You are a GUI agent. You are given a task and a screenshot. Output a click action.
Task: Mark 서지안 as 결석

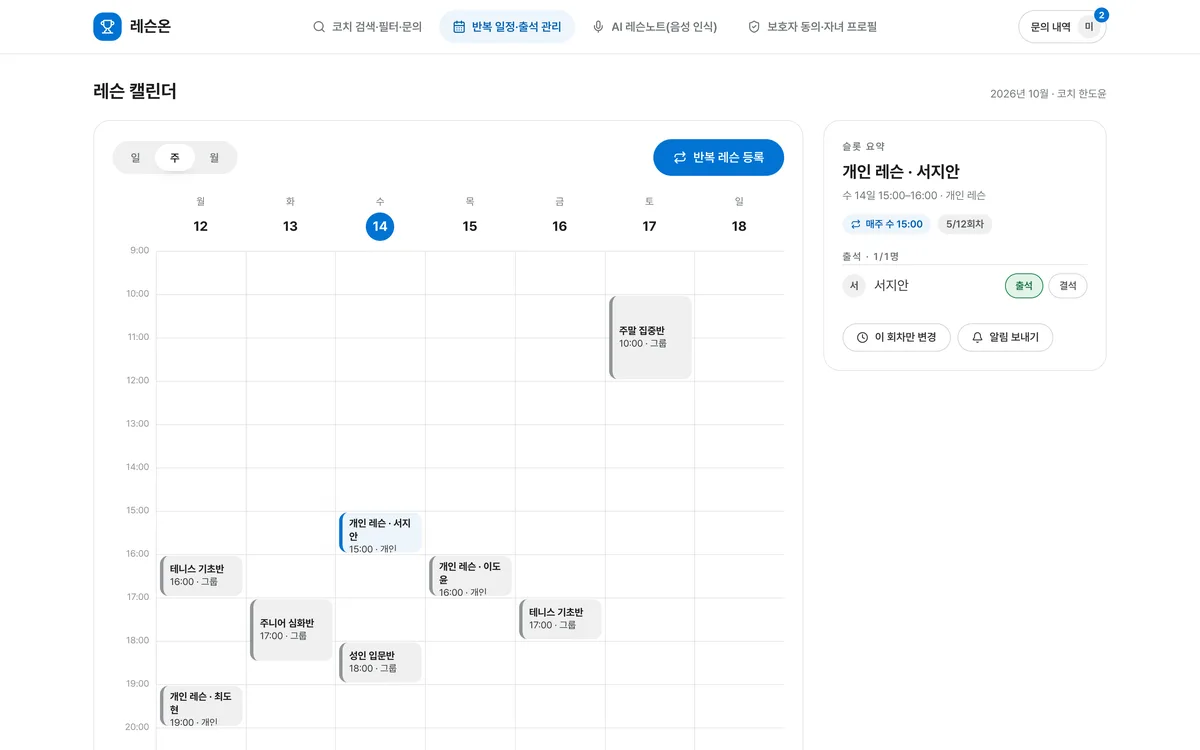pos(1068,286)
